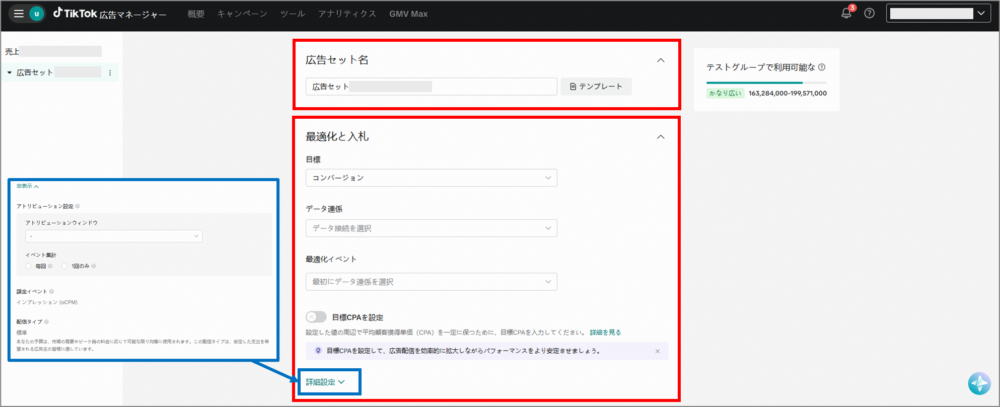Open the sparkle assistant button at bottom right
This screenshot has height=407, width=1000.
click(978, 385)
